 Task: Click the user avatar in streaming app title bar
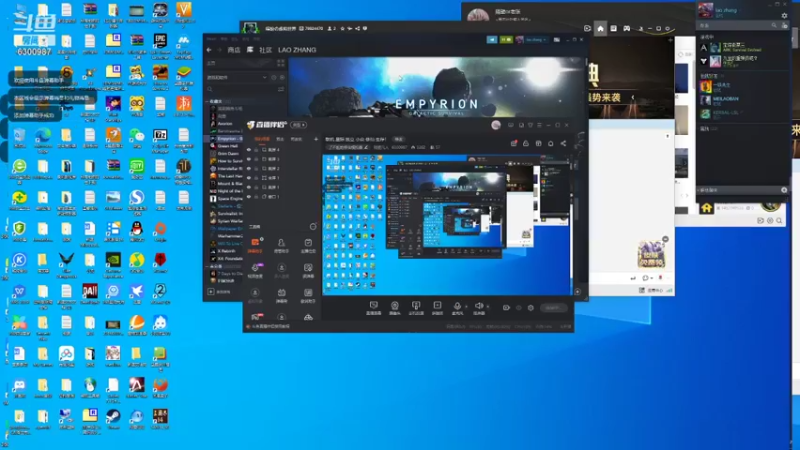click(496, 125)
